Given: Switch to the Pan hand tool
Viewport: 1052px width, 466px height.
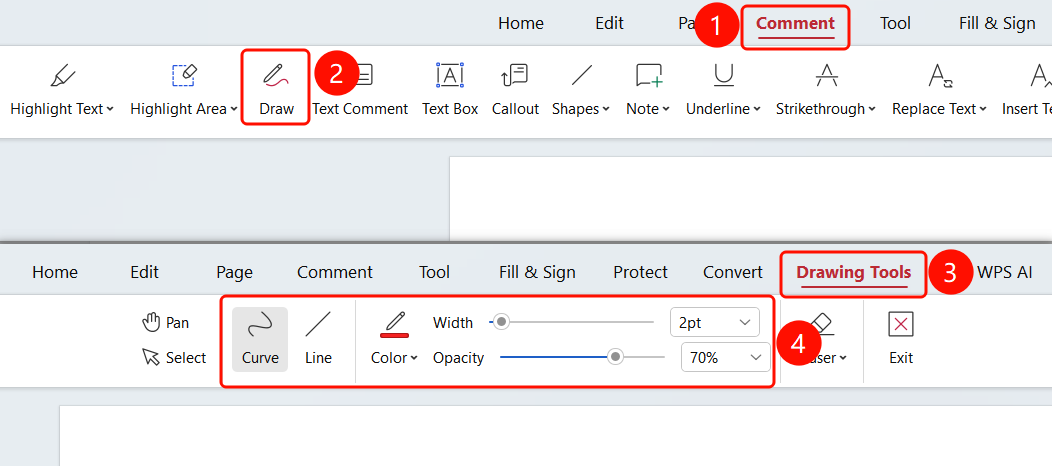Looking at the screenshot, I should [166, 323].
